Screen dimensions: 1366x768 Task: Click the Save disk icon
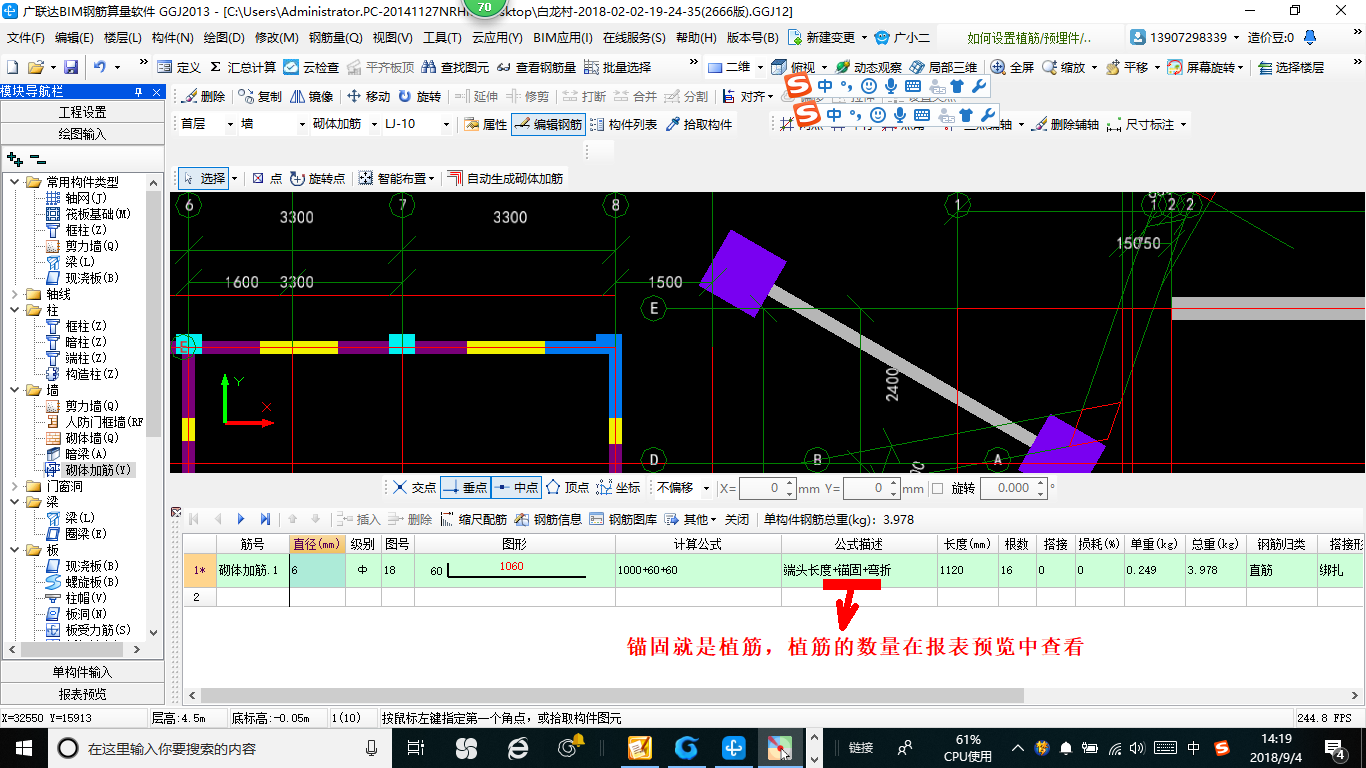71,67
